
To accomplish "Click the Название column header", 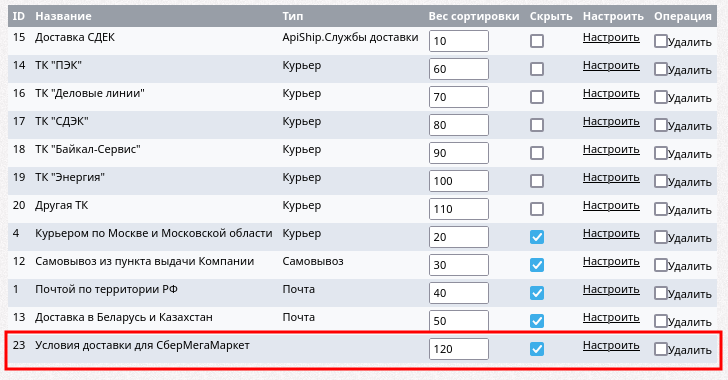I will click(64, 16).
